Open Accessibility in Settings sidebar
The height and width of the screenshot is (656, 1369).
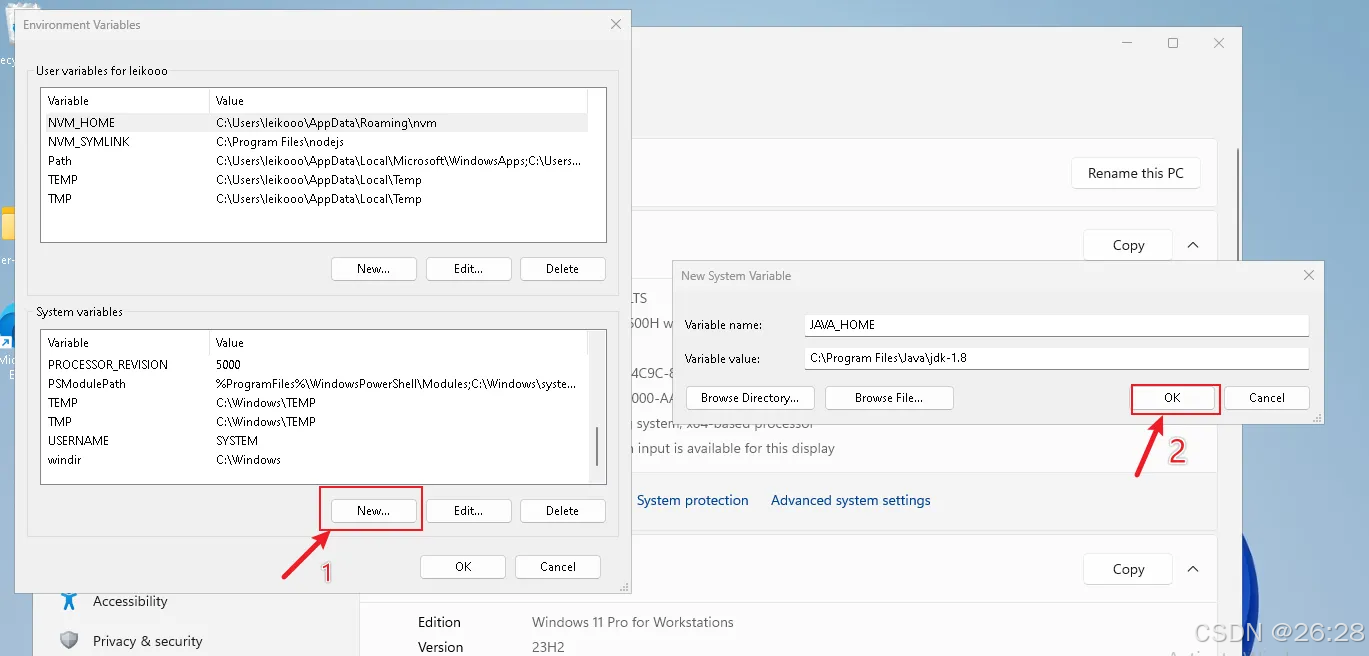click(x=130, y=601)
